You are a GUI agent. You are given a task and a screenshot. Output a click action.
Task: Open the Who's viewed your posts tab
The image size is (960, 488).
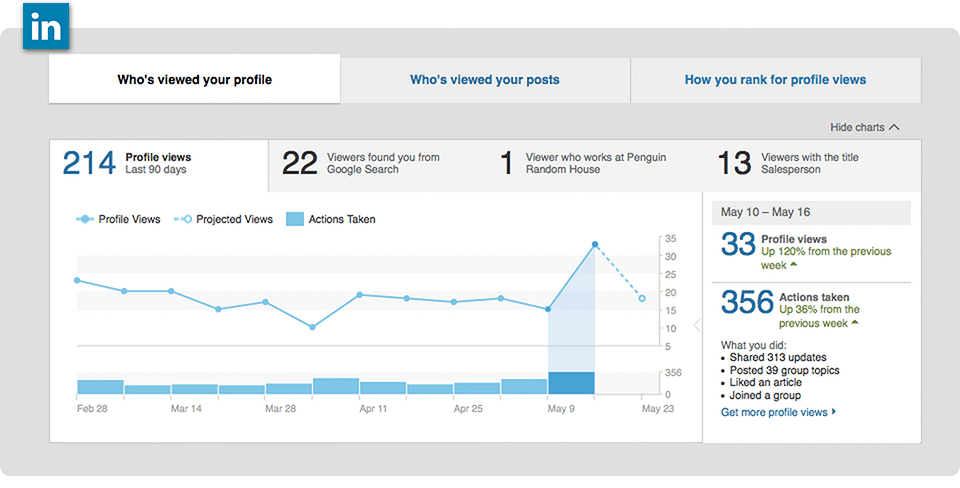(x=485, y=80)
